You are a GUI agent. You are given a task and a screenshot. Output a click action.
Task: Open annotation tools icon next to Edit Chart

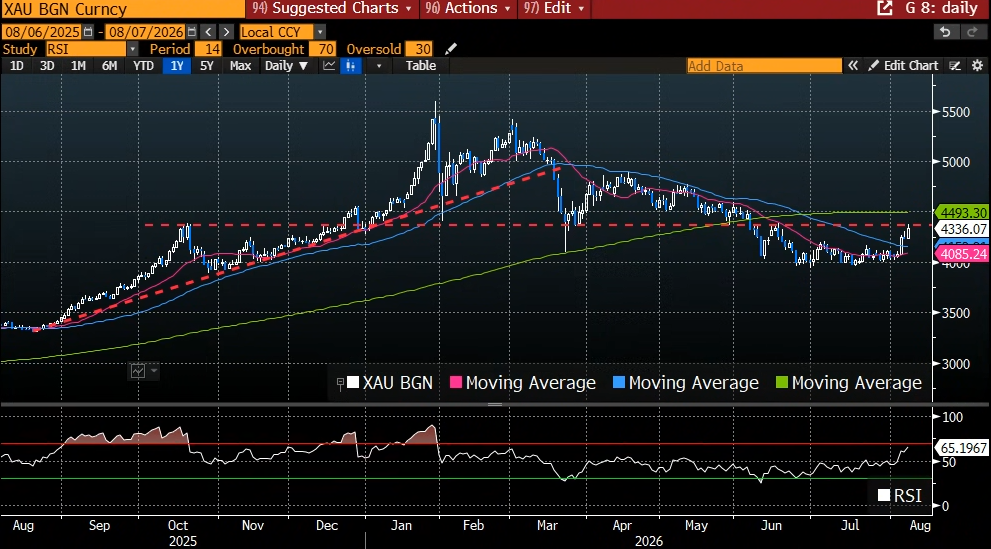tap(955, 66)
